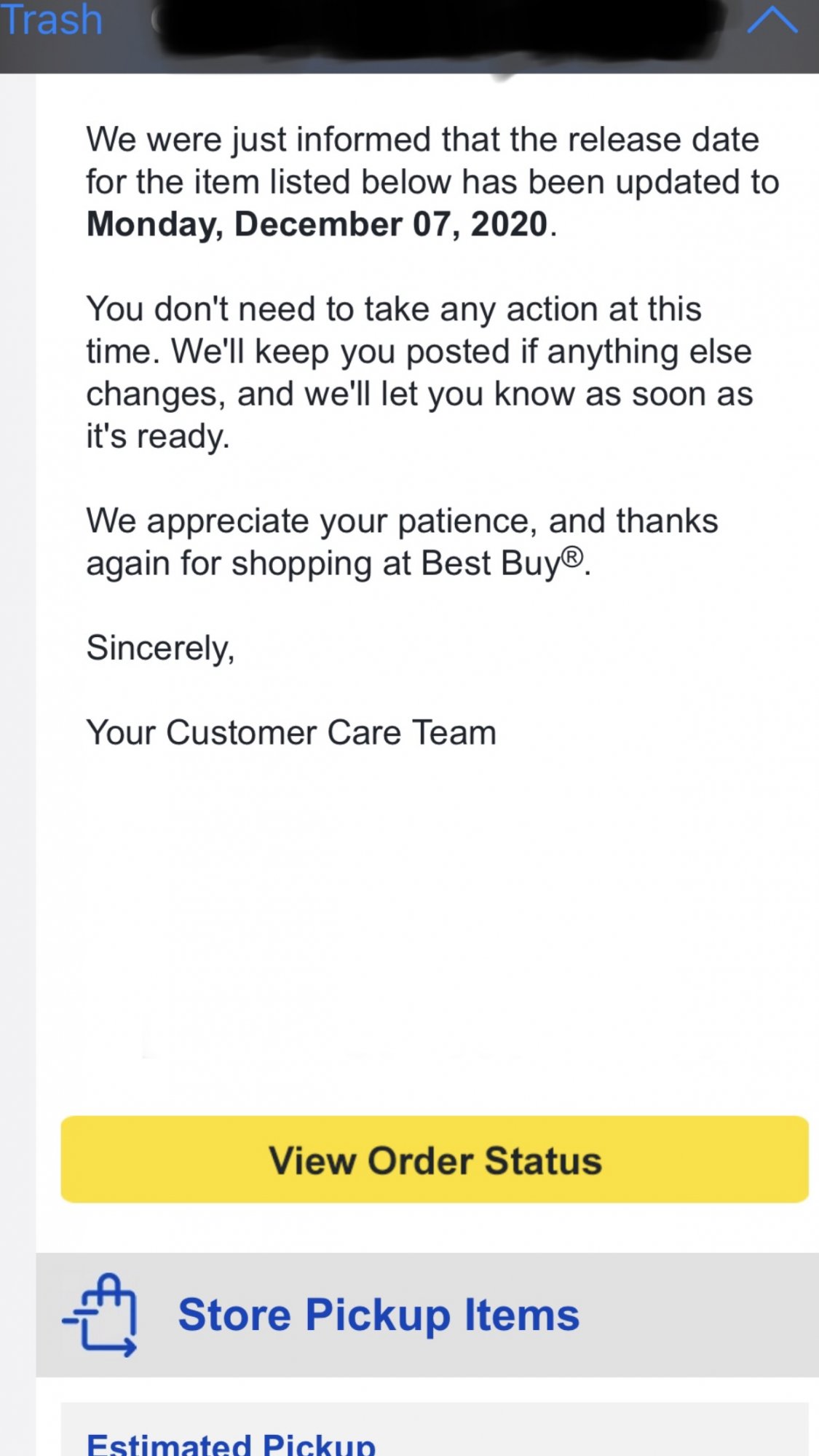Tap the We appreciate your patience paragraph
This screenshot has width=819, height=1456.
click(402, 542)
